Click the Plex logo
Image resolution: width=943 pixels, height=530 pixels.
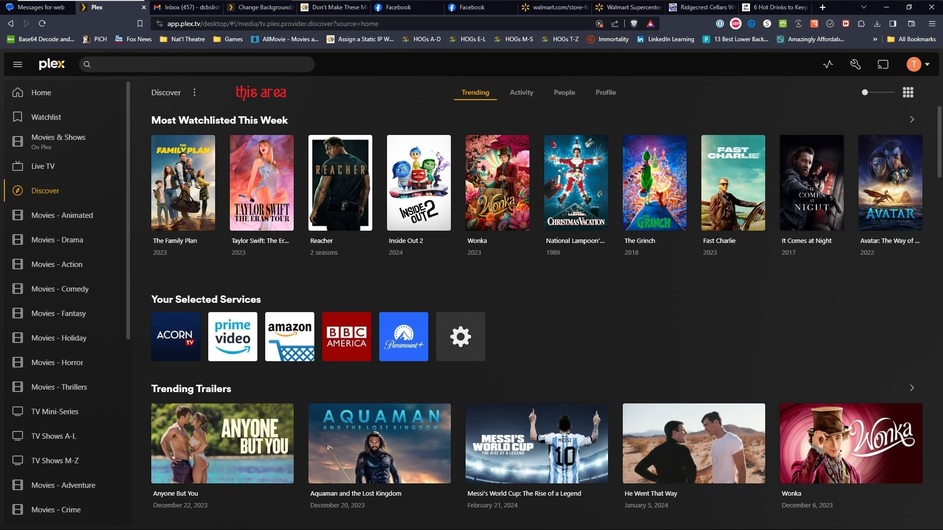click(x=52, y=64)
